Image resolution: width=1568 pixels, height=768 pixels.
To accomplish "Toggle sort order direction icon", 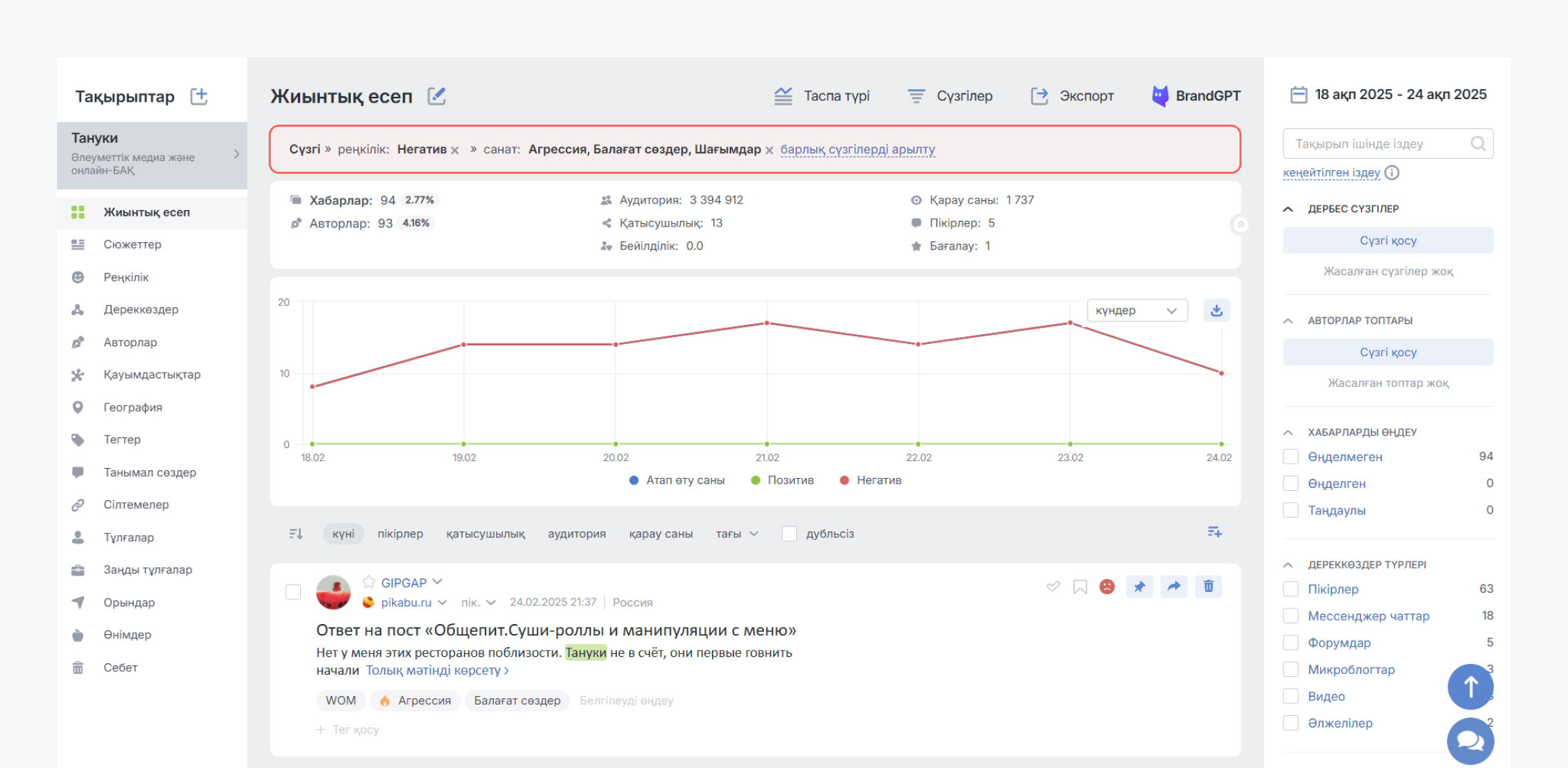I will (296, 534).
